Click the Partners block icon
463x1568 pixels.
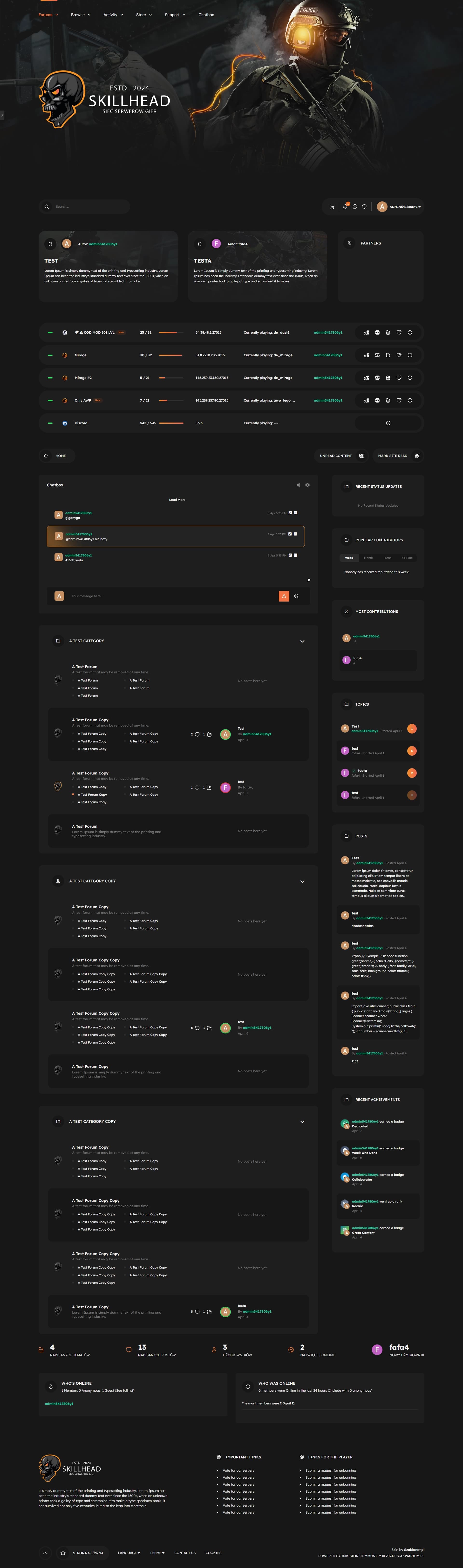click(349, 243)
